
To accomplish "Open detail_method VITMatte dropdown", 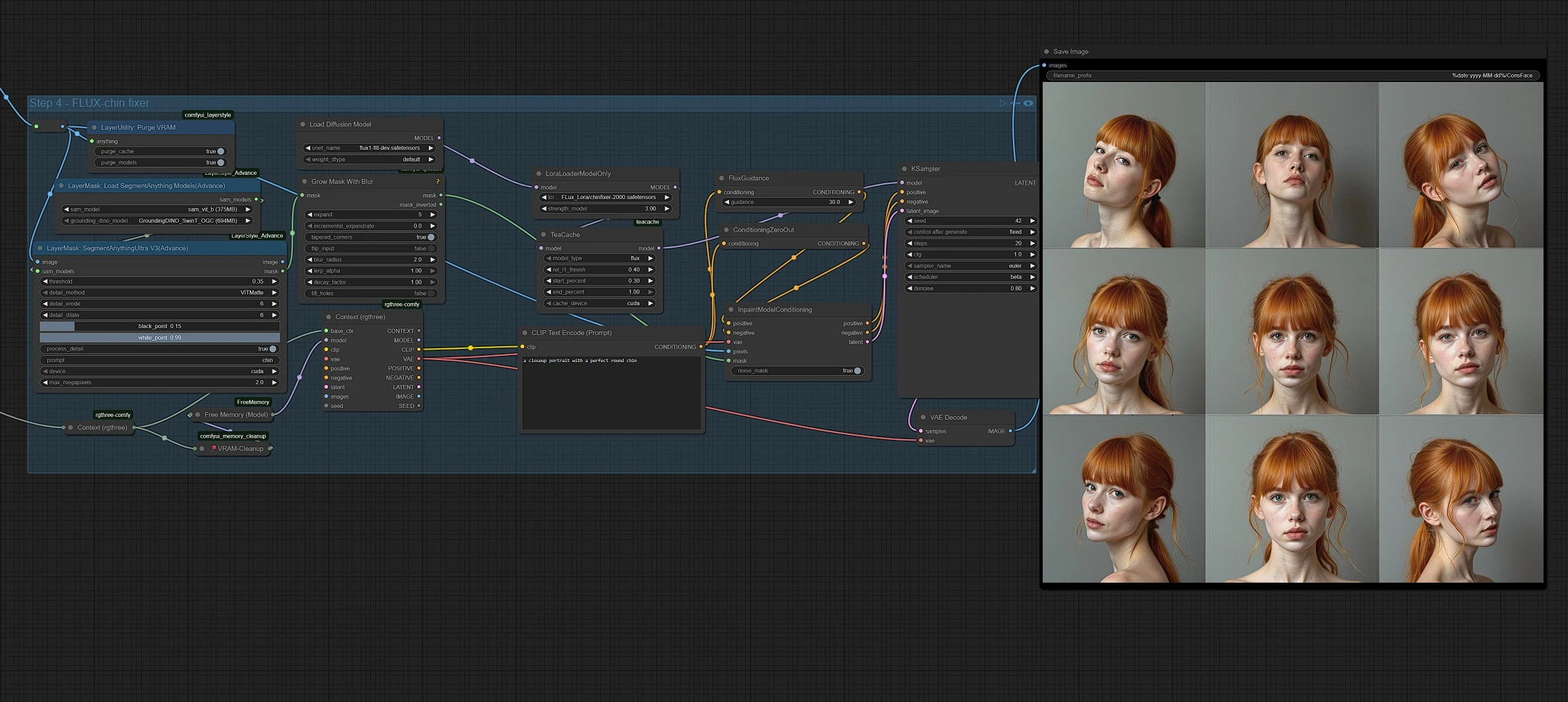I will [160, 293].
